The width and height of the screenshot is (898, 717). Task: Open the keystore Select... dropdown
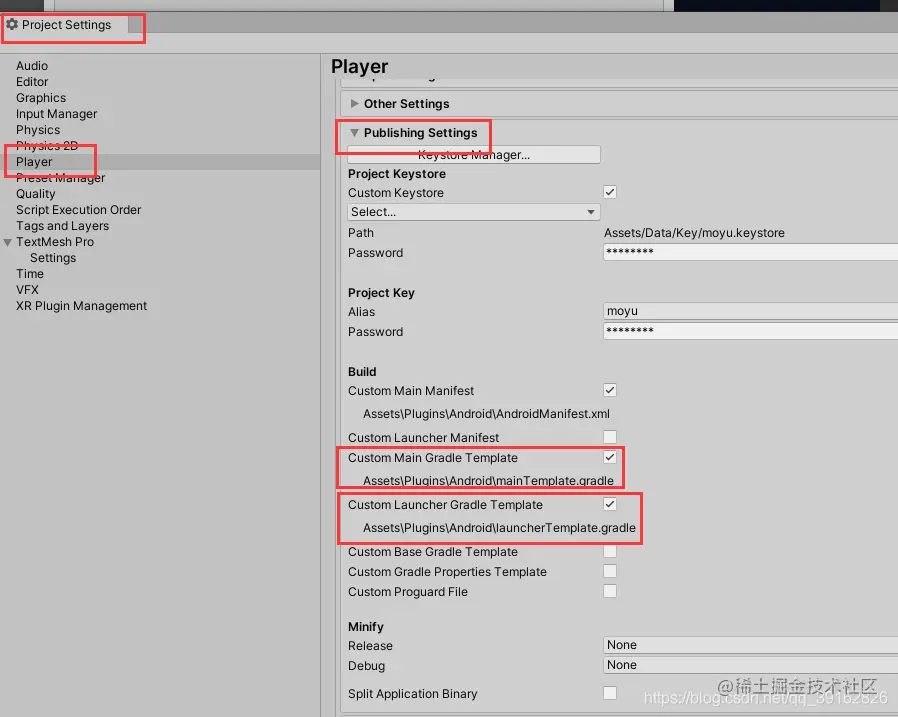(x=474, y=212)
